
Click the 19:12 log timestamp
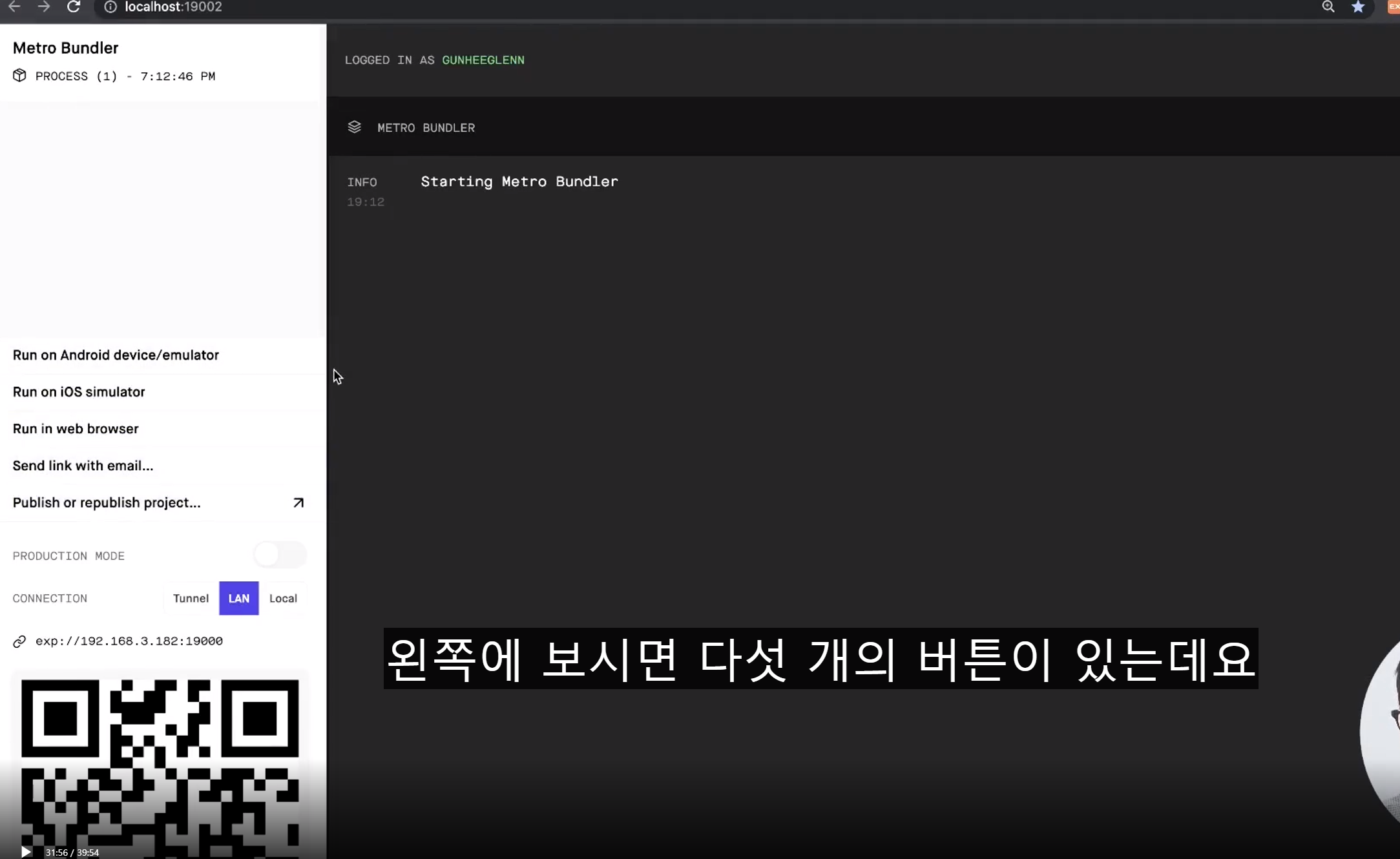[x=366, y=202]
